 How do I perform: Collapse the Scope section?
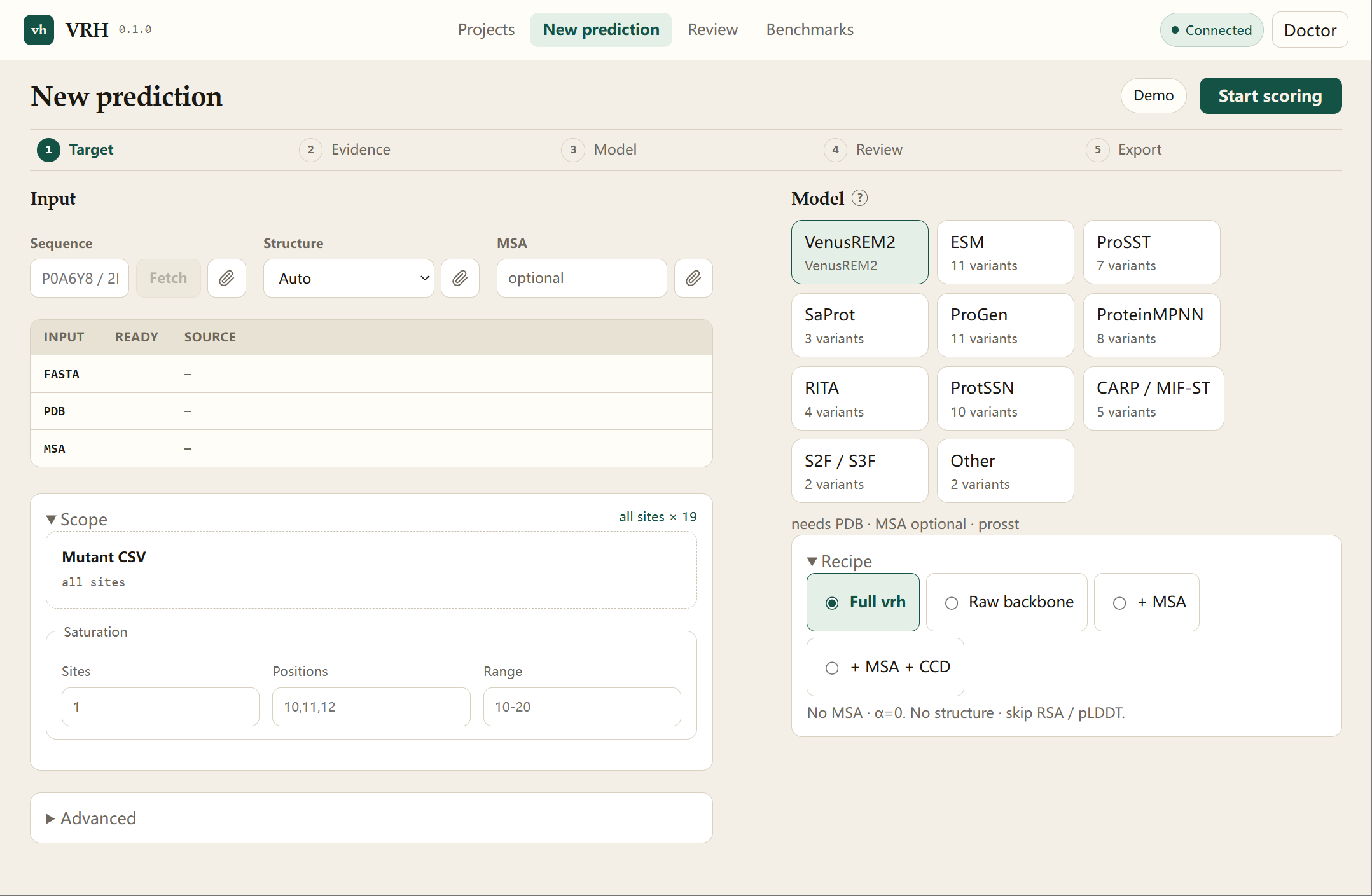[x=77, y=520]
